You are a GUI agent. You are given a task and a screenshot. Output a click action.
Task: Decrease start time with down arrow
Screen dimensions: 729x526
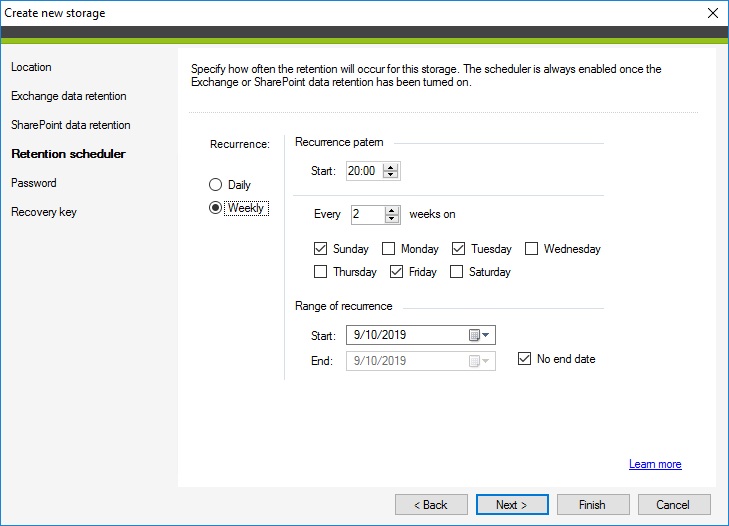391,174
